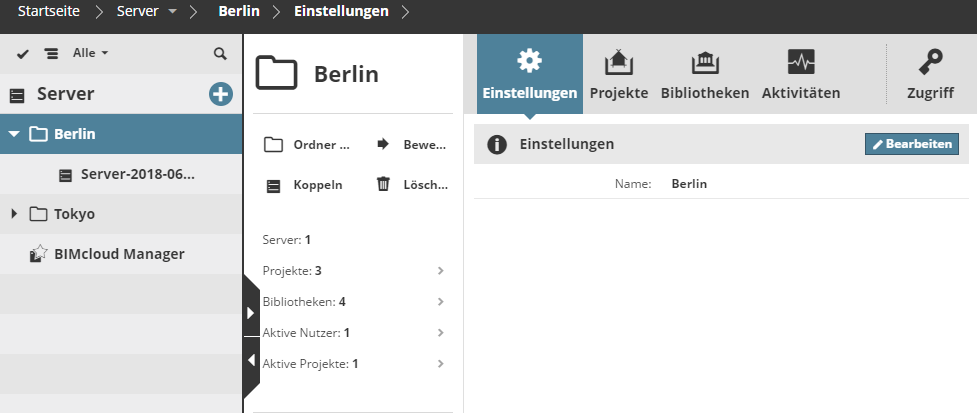The height and width of the screenshot is (413, 977).
Task: Click the Bewegen arrow icon
Action: [383, 144]
